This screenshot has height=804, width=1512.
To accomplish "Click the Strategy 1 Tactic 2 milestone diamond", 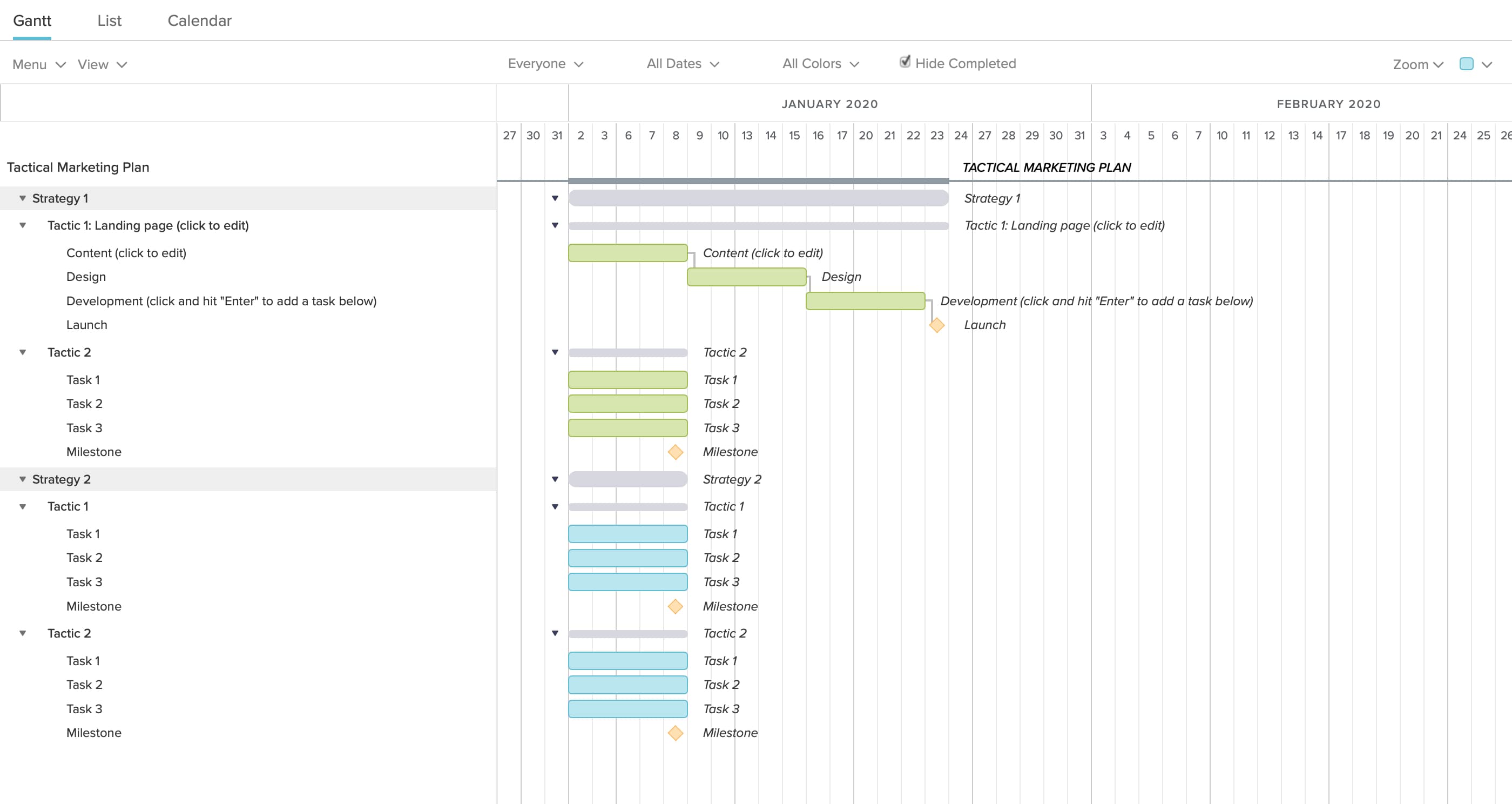I will click(x=675, y=452).
